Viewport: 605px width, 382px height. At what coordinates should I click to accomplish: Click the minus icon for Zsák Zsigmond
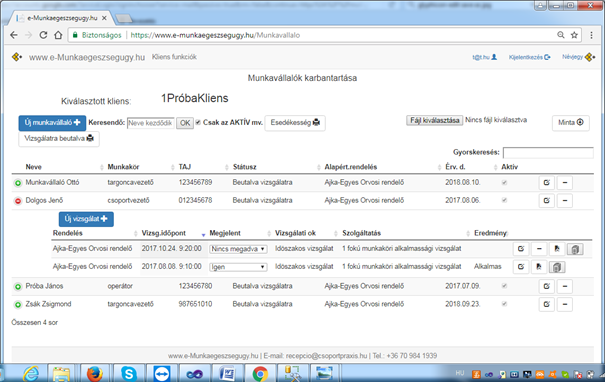564,304
